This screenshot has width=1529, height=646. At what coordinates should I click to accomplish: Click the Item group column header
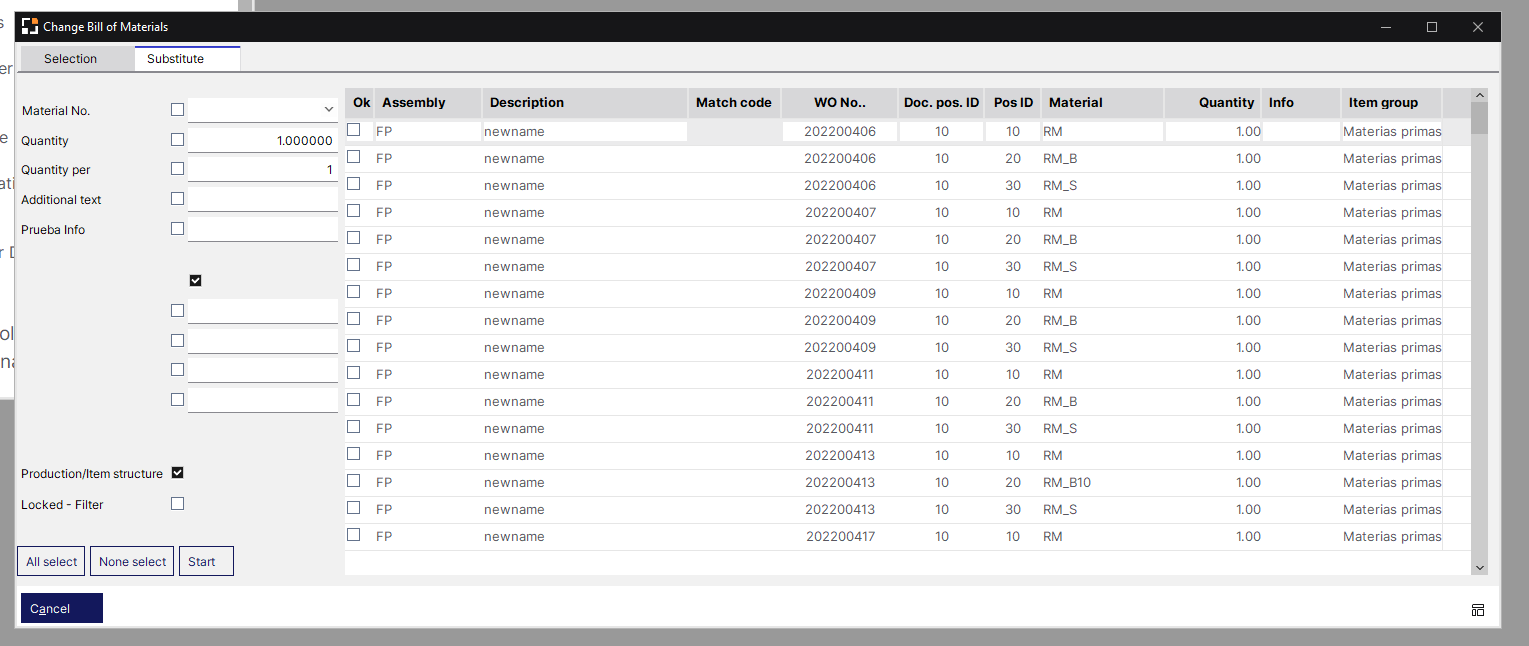click(x=1390, y=102)
